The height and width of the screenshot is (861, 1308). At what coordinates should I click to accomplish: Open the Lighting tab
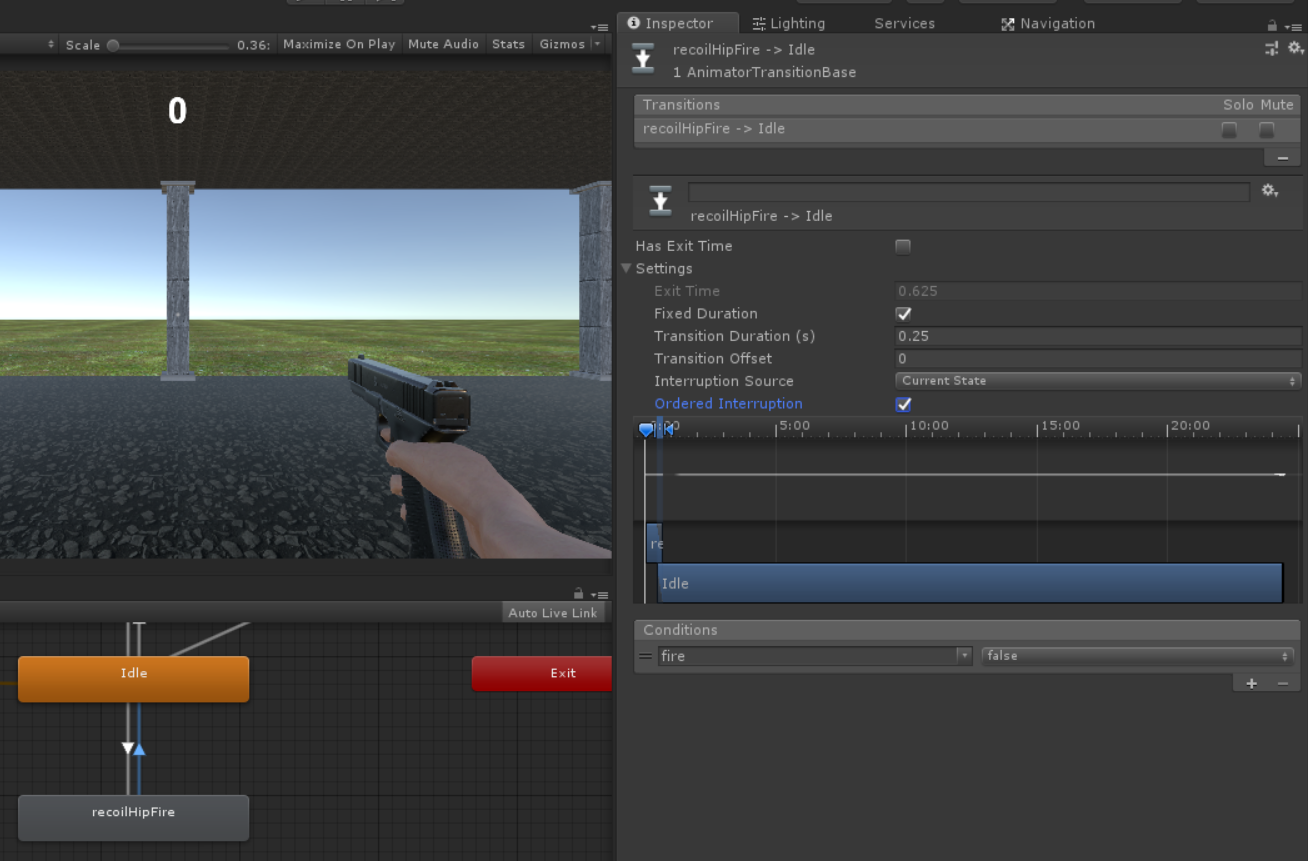789,23
